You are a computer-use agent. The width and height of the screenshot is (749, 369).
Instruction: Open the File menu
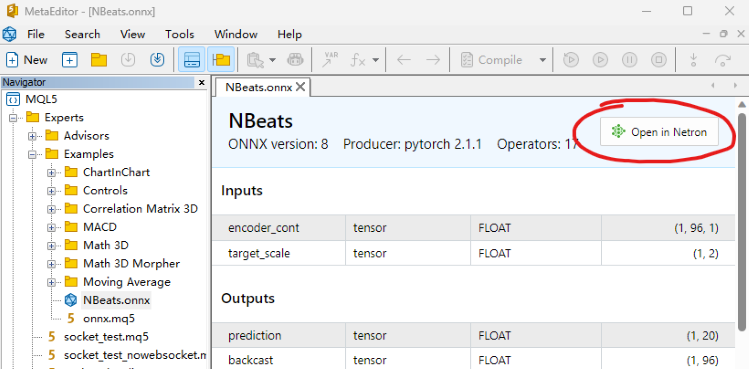36,34
